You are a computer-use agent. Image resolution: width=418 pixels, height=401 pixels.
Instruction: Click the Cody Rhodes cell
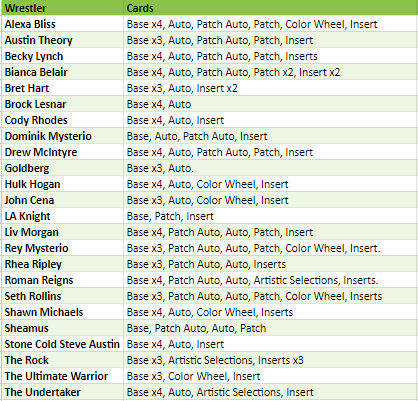click(62, 120)
